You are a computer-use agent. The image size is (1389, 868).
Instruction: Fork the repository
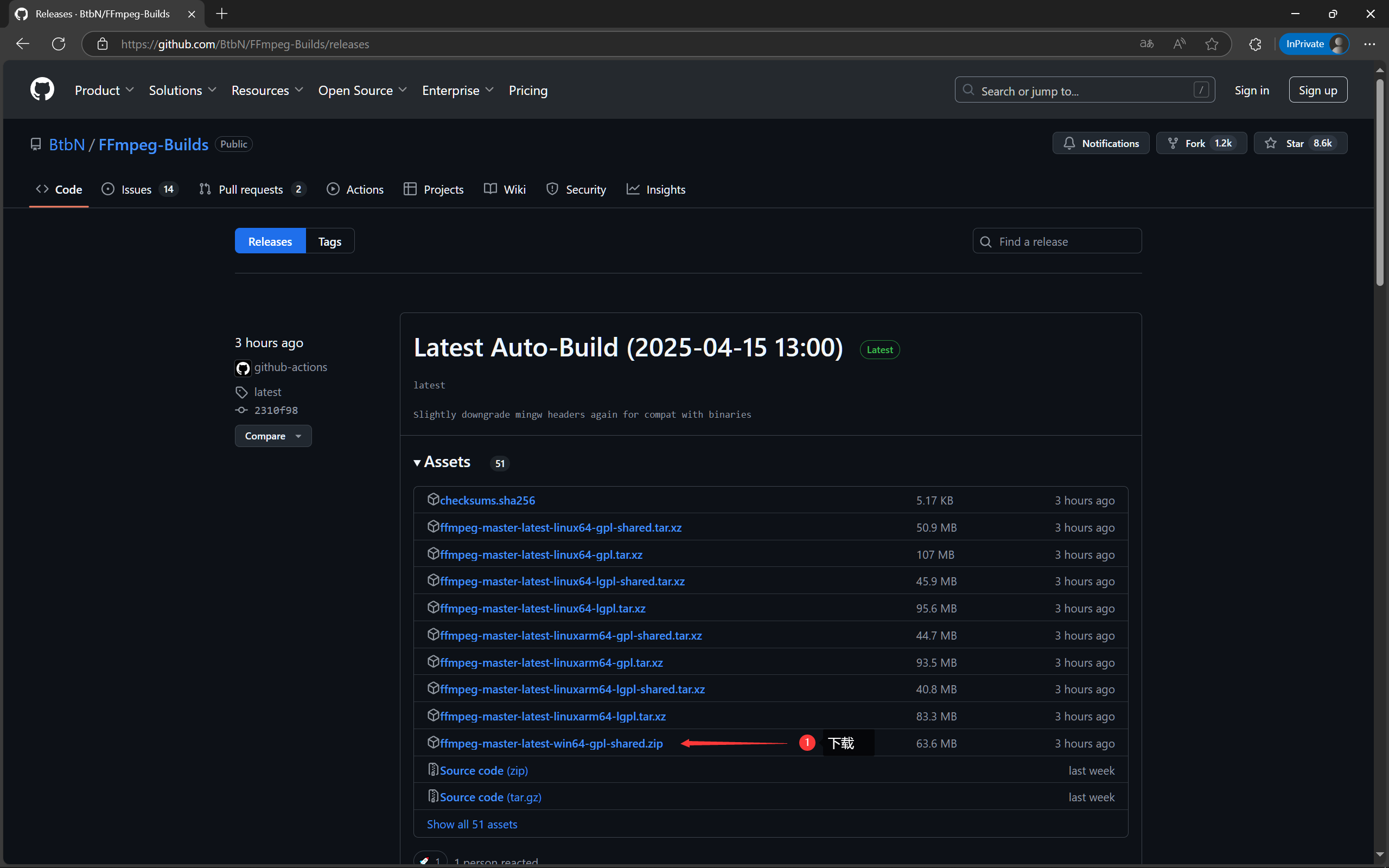[x=1201, y=143]
